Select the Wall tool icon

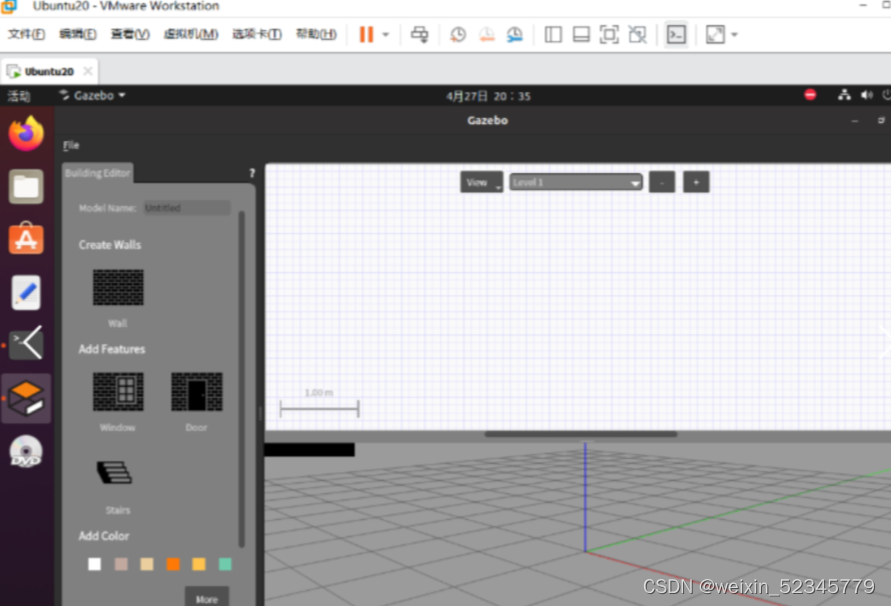point(118,287)
